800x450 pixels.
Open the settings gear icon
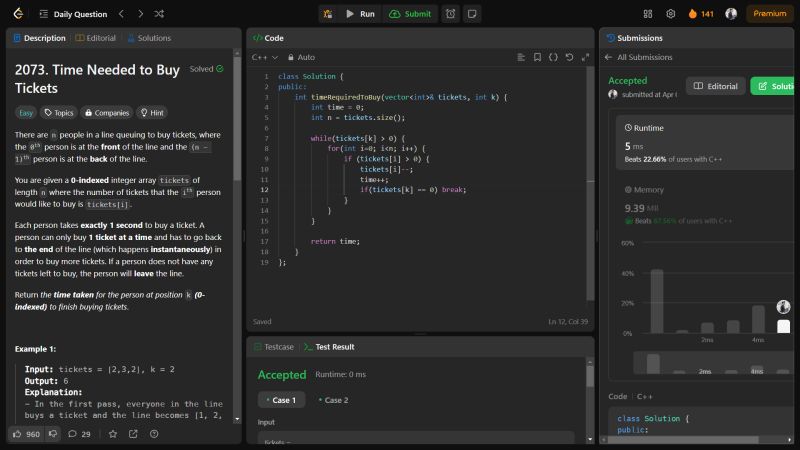(x=670, y=14)
